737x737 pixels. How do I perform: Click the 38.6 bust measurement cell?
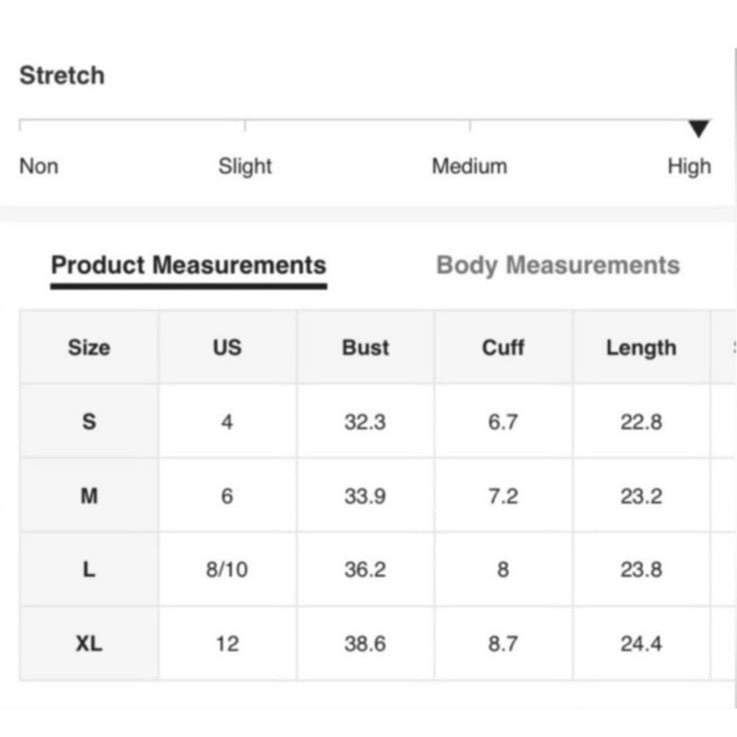click(x=365, y=643)
